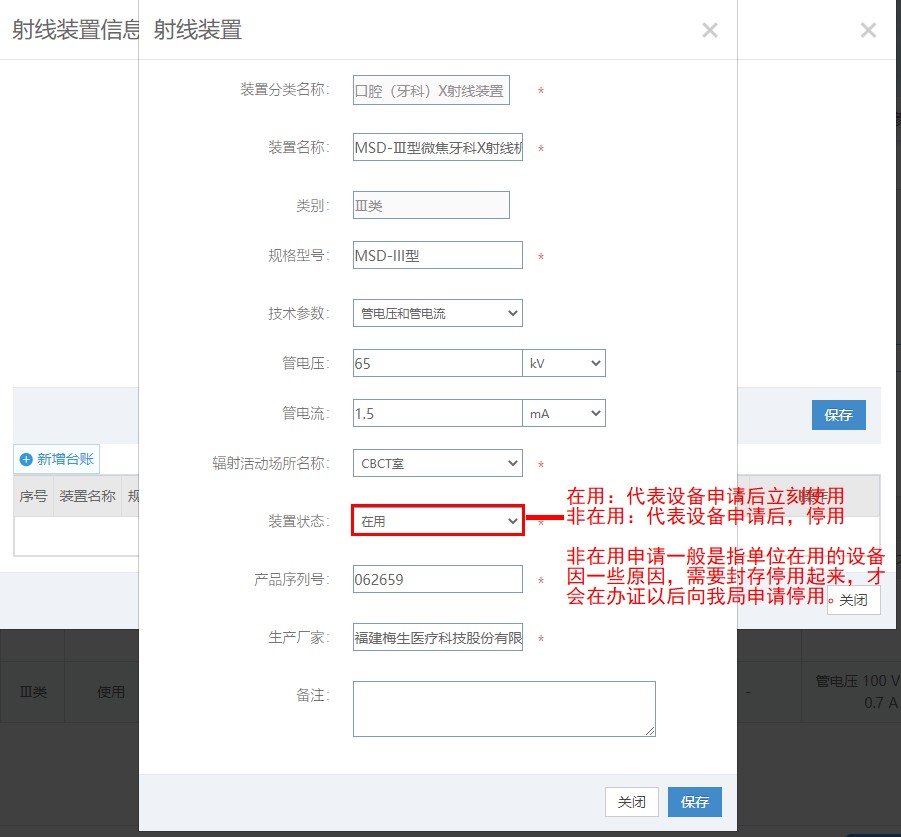Screen dimensions: 901x837
Task: Open the 装置状态 dropdown showing 在用
Action: pos(437,520)
